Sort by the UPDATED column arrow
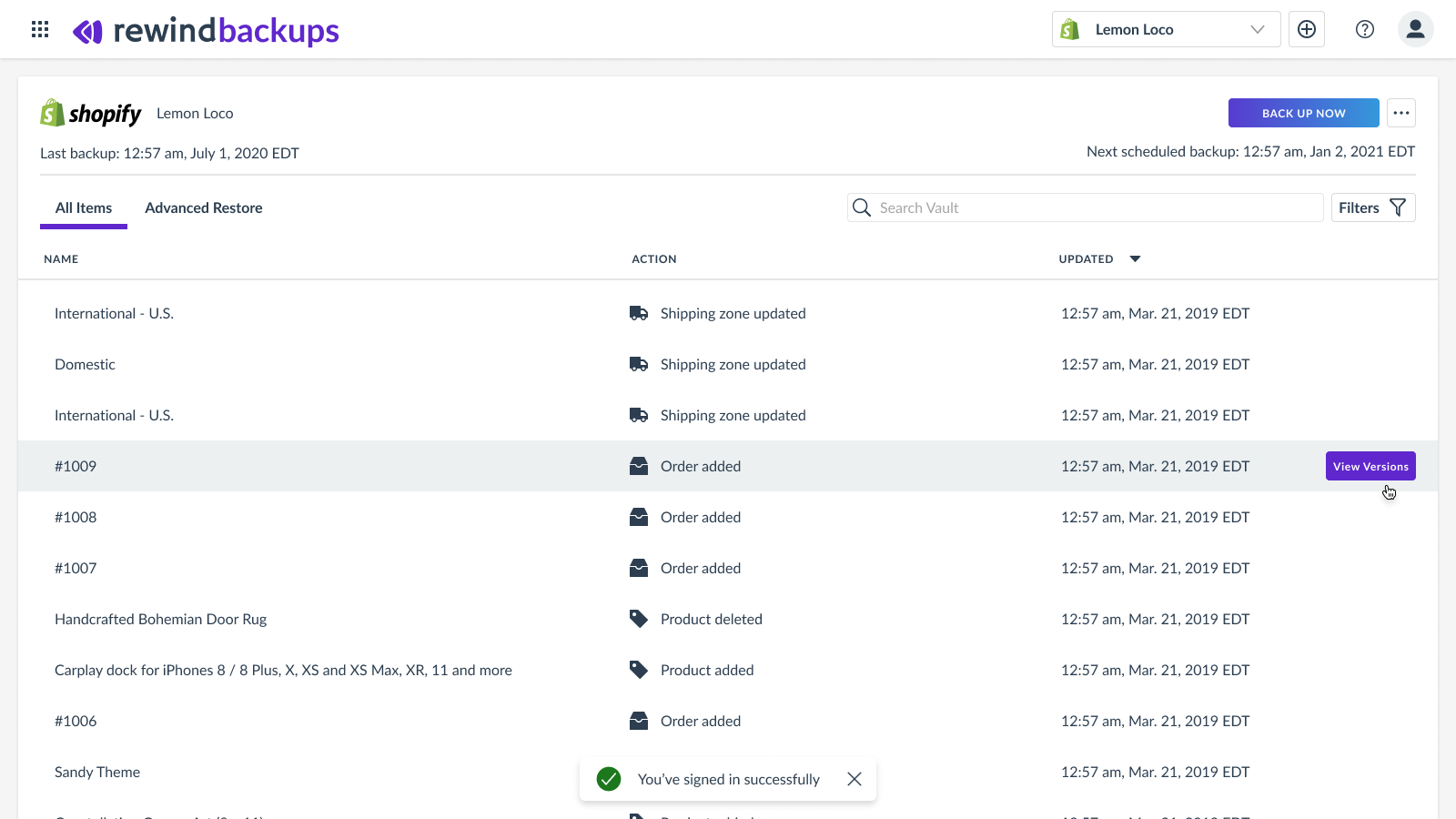Image resolution: width=1456 pixels, height=819 pixels. pyautogui.click(x=1135, y=259)
